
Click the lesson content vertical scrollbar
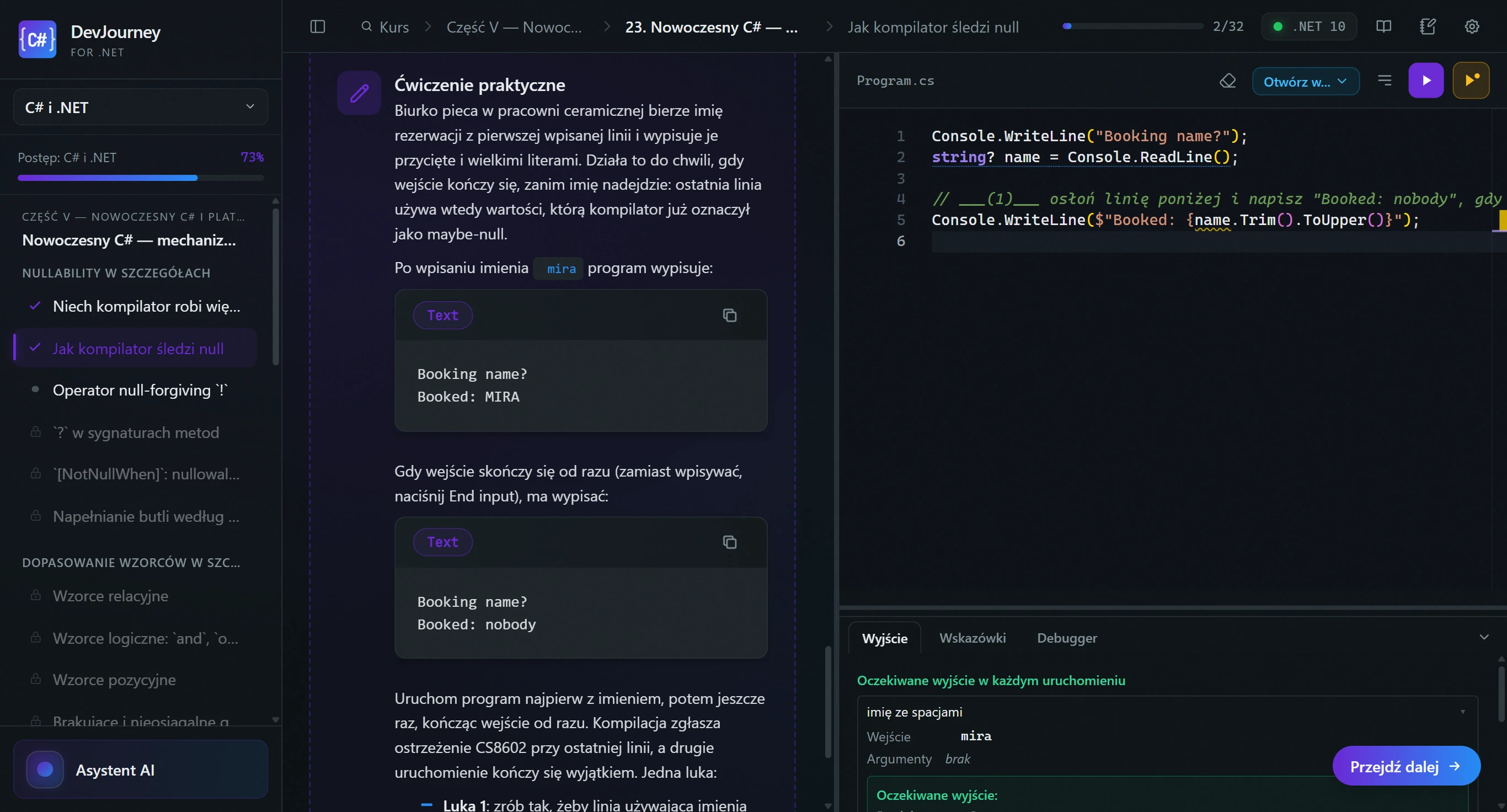pos(828,702)
